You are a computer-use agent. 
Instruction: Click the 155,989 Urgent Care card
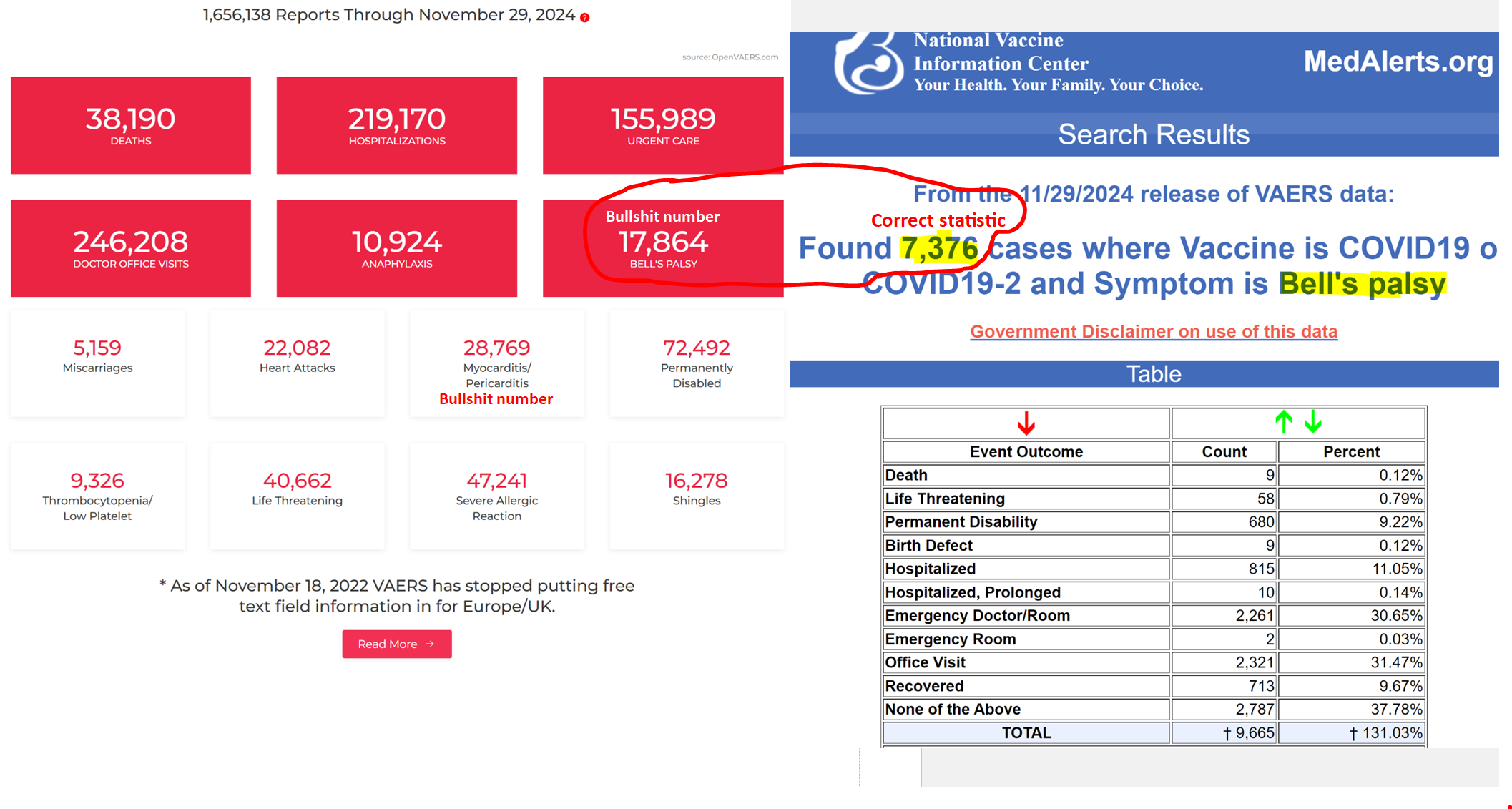[x=663, y=125]
